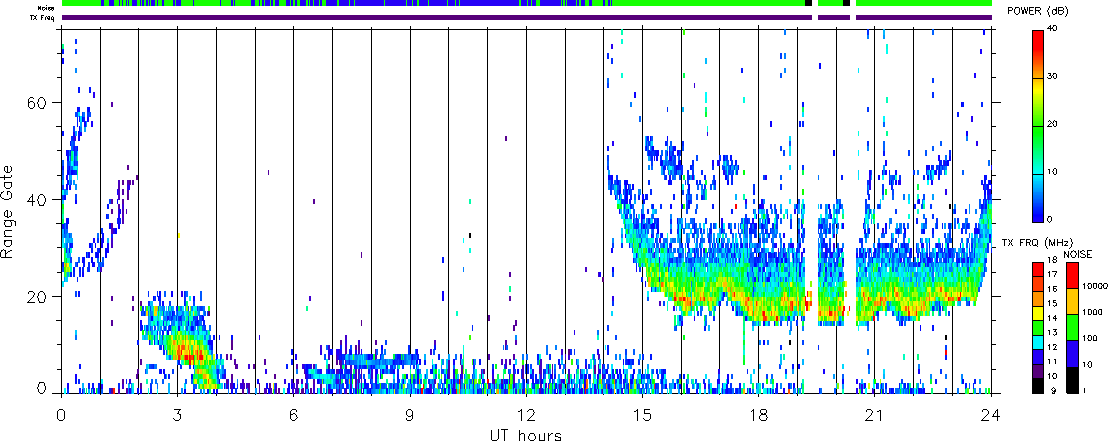Click the UT hours axis title
This screenshot has width=1108, height=441.
tap(526, 434)
